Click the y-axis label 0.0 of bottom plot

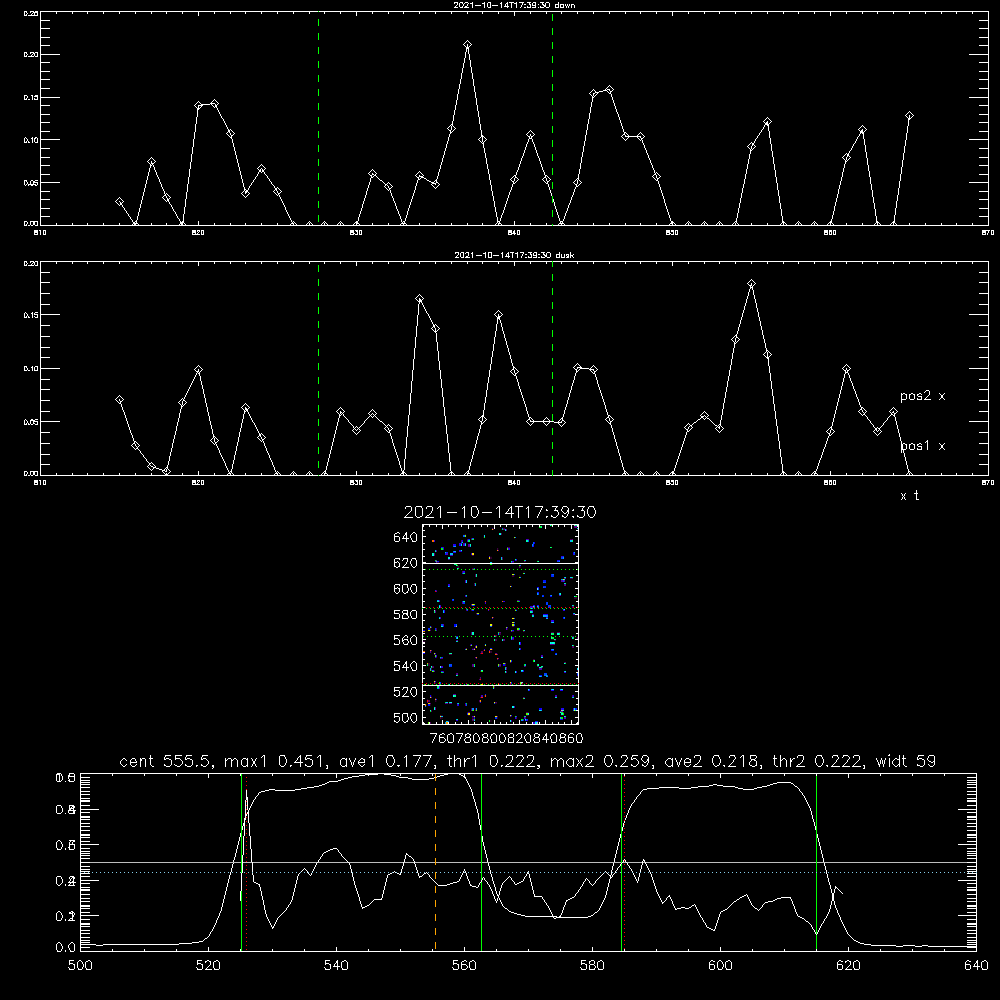[x=66, y=948]
